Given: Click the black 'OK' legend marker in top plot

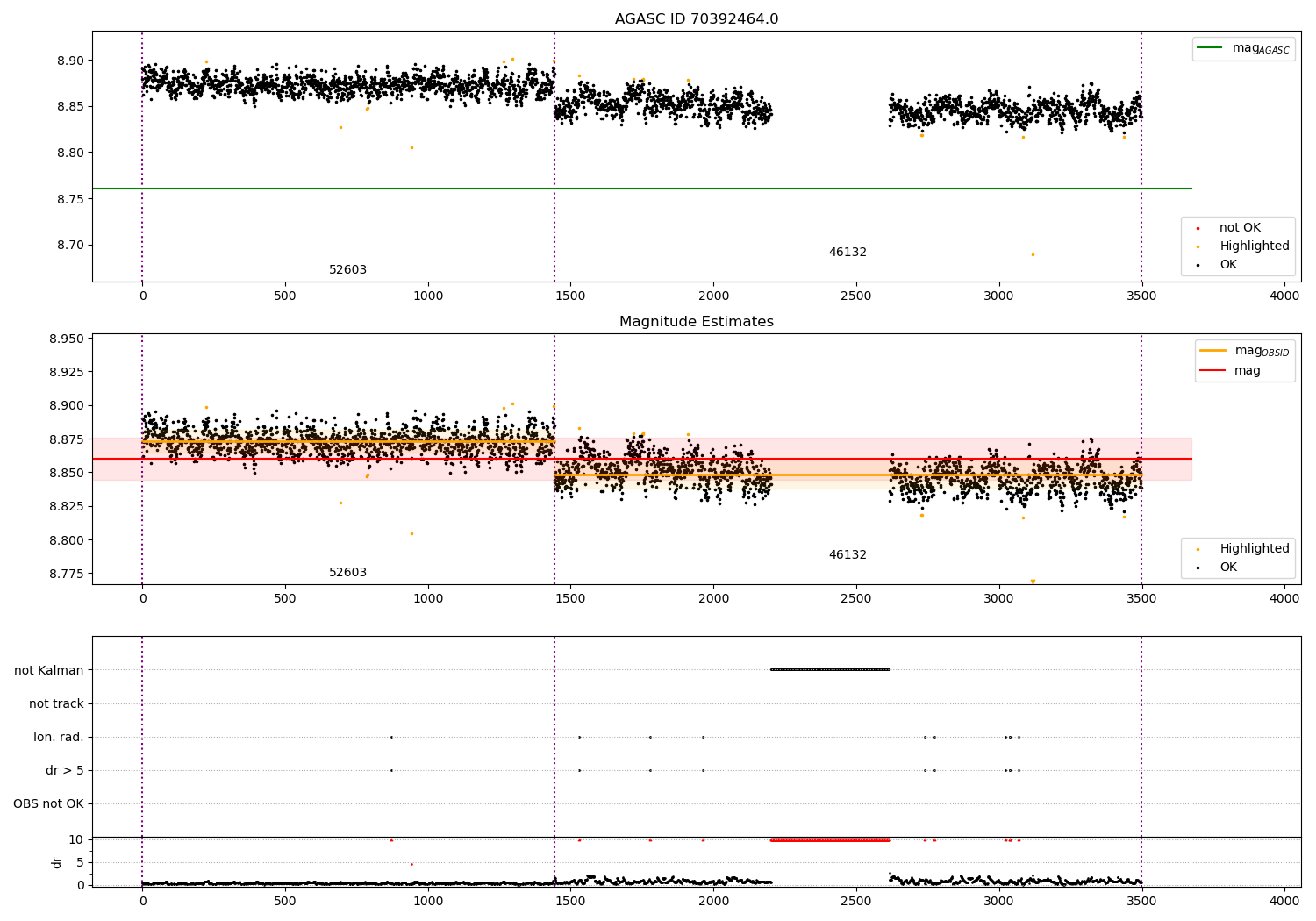Looking at the screenshot, I should coord(1198,265).
